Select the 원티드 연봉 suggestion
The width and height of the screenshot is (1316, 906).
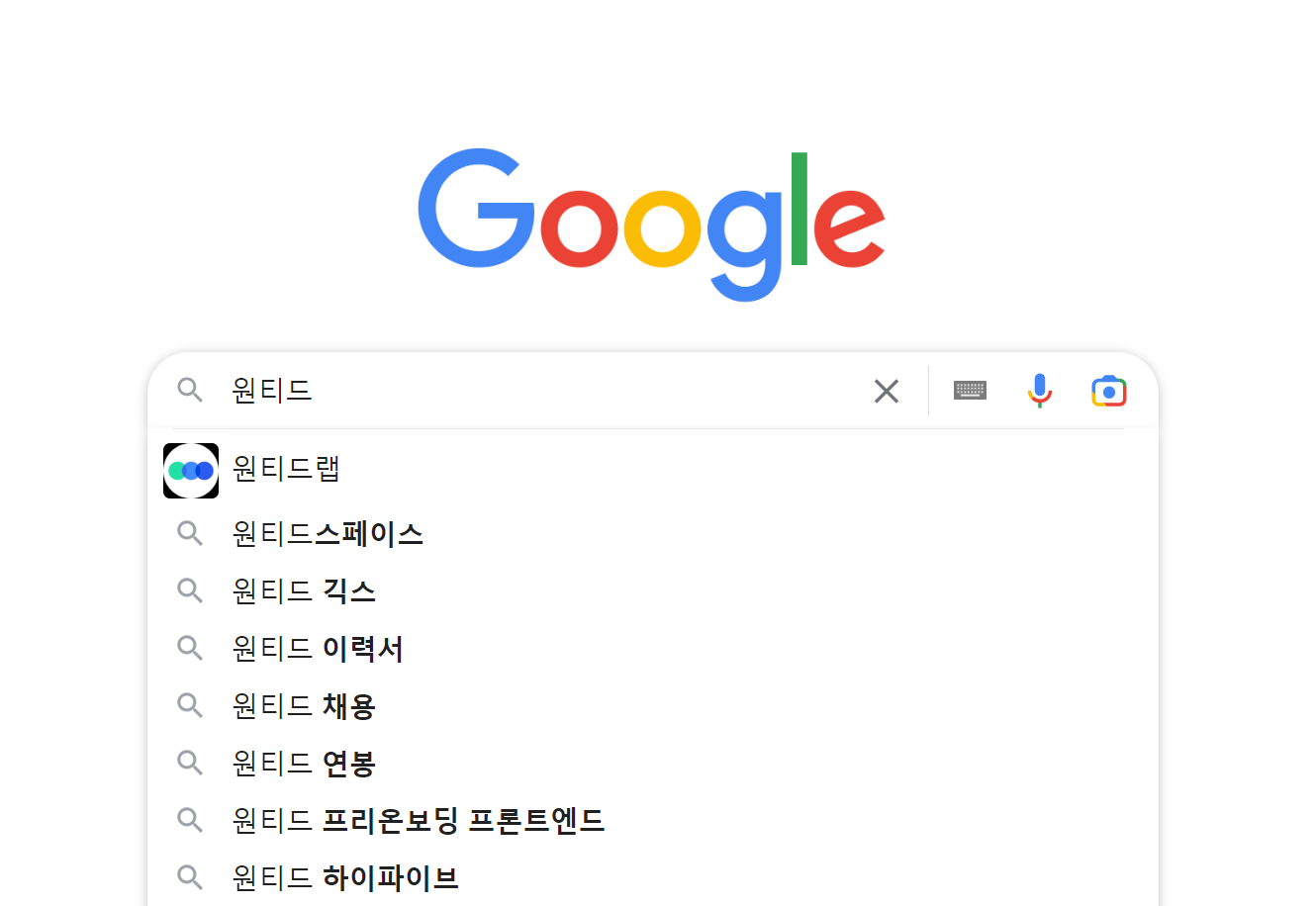305,764
